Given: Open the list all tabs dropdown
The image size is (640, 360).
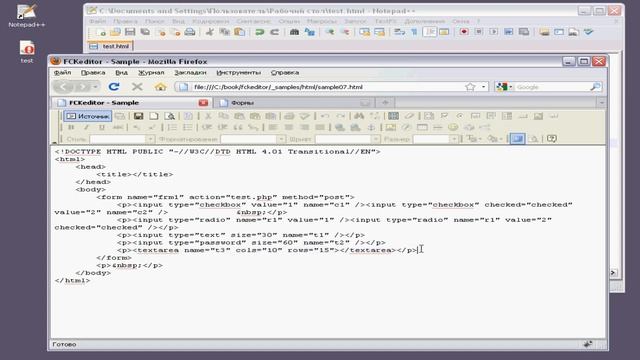Looking at the screenshot, I should tap(601, 103).
